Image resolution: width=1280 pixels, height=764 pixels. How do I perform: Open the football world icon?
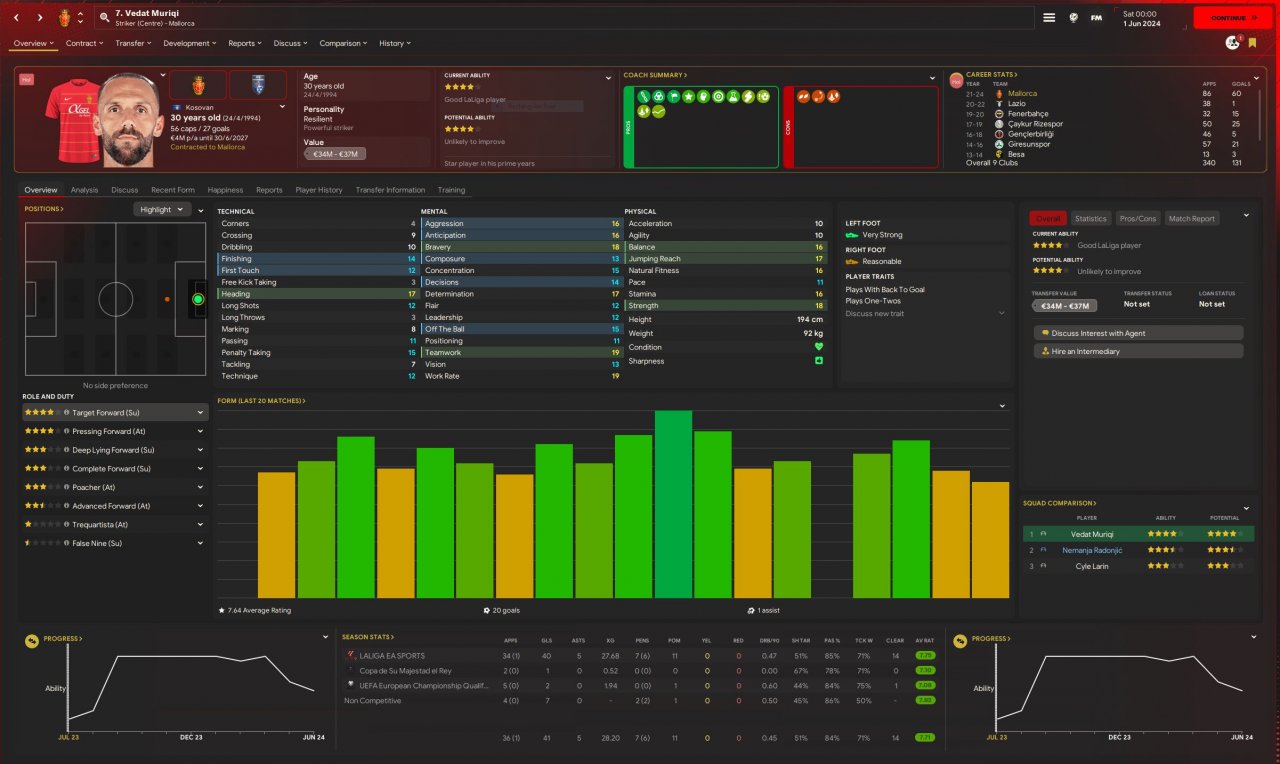click(x=1073, y=17)
